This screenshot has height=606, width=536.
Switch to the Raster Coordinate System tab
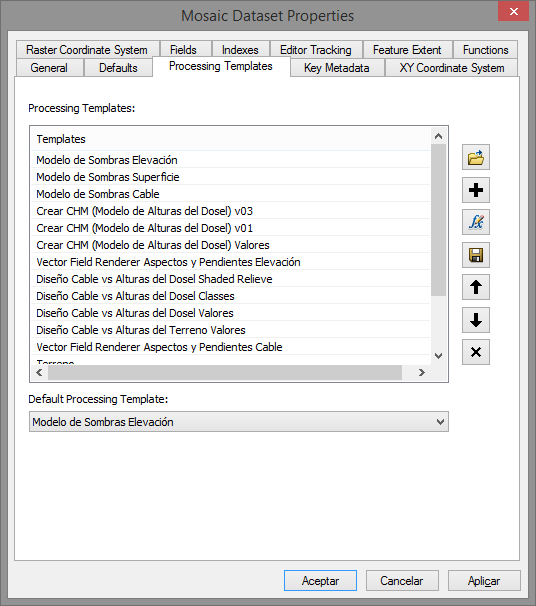click(87, 50)
